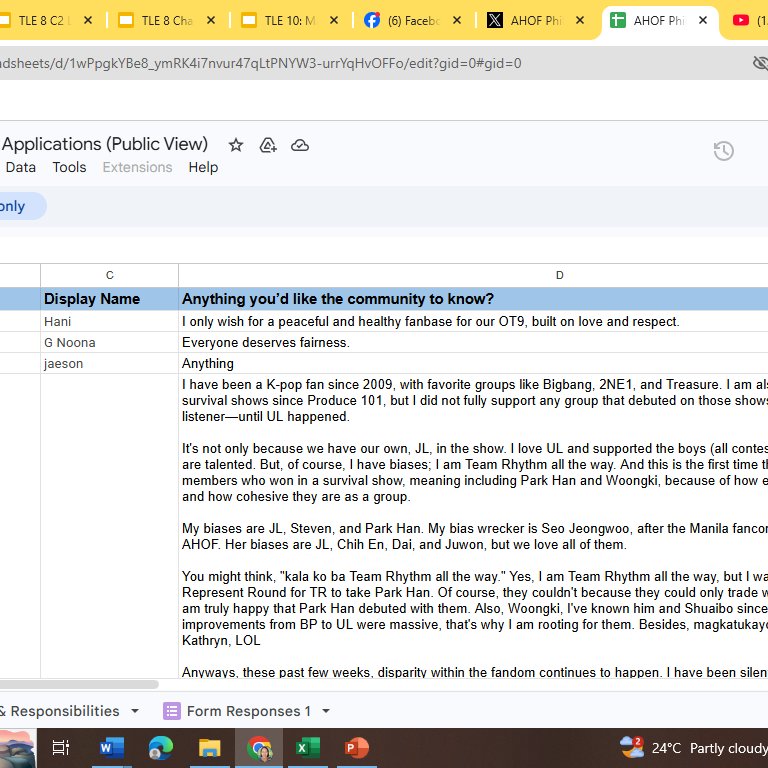Click the view only button

click(x=21, y=206)
